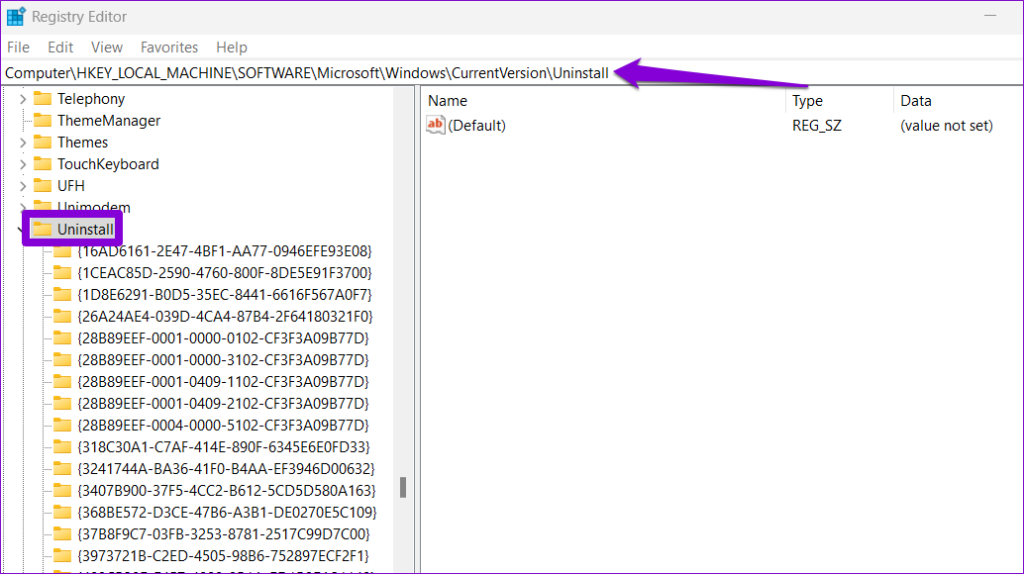Open the Help menu

tap(232, 47)
